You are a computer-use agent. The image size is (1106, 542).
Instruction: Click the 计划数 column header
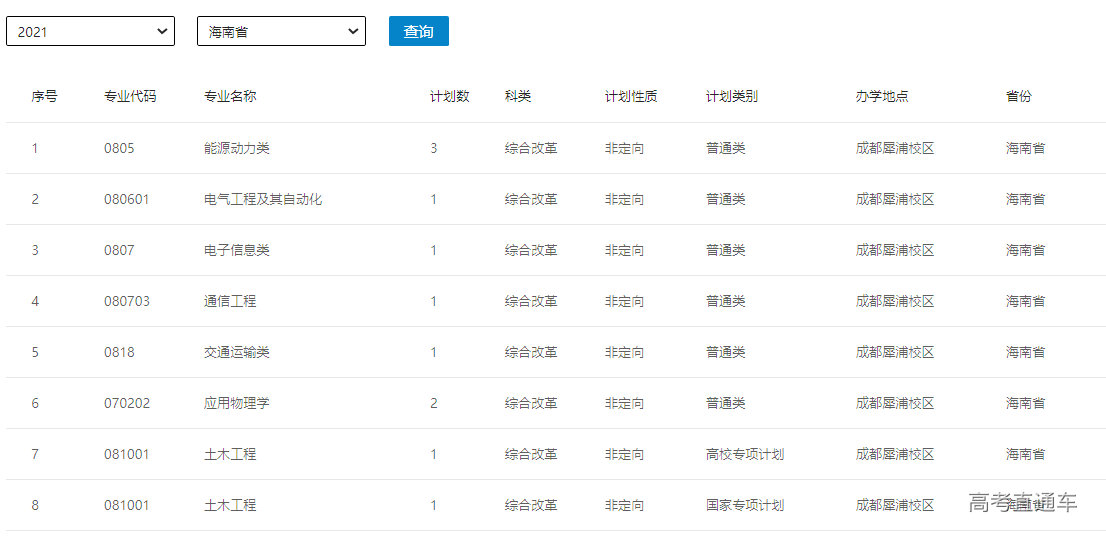pos(449,97)
